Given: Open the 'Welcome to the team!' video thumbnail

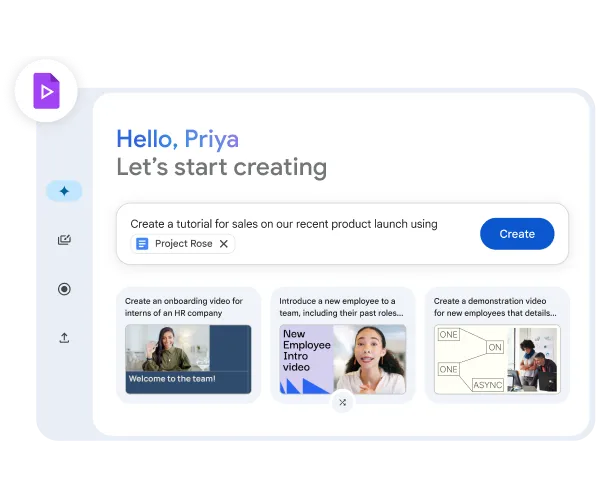Looking at the screenshot, I should [x=188, y=359].
